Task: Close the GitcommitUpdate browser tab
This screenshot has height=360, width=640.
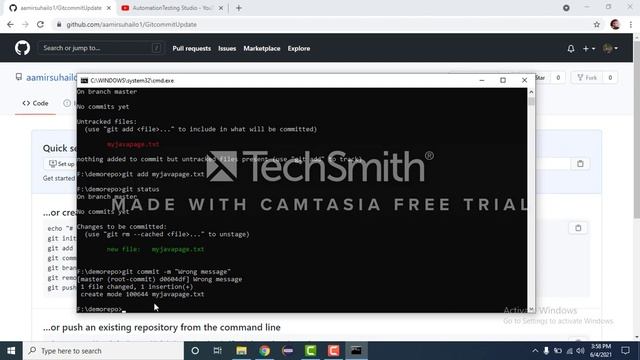Action: pyautogui.click(x=109, y=8)
